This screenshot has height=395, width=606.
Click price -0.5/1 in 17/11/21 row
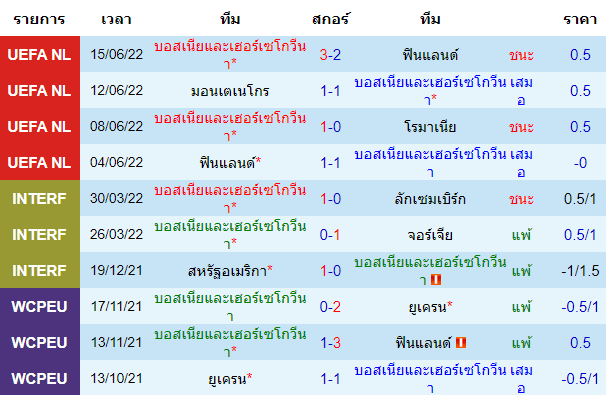click(x=580, y=306)
